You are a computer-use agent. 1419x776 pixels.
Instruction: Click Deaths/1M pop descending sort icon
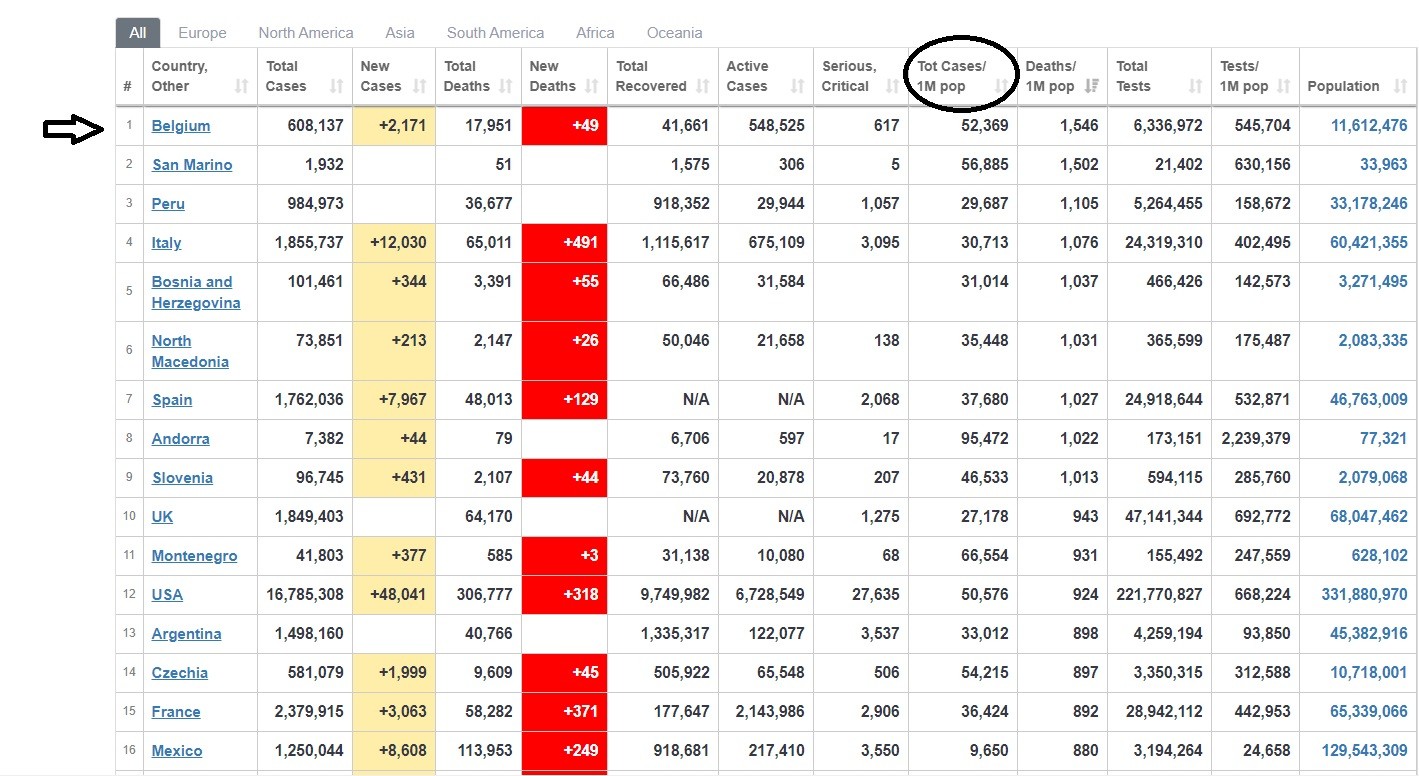1092,87
